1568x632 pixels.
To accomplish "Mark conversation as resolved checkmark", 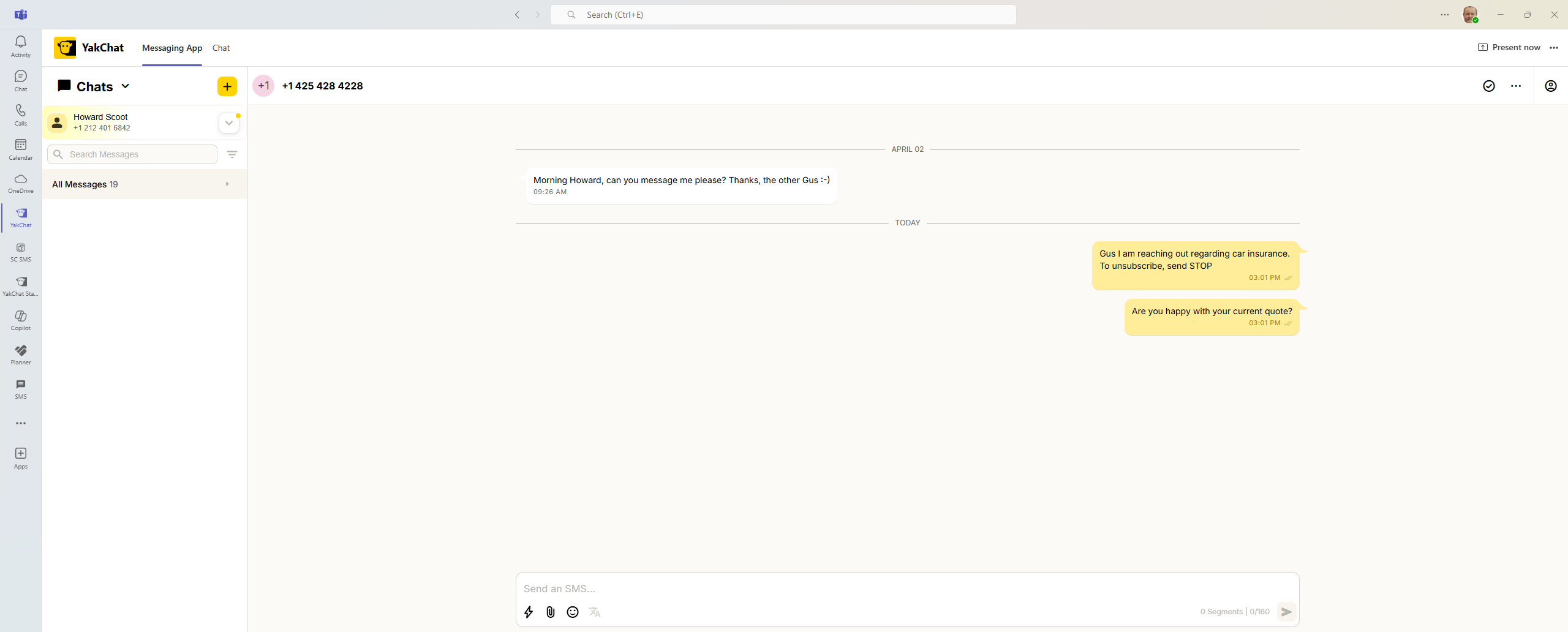I will point(1489,86).
